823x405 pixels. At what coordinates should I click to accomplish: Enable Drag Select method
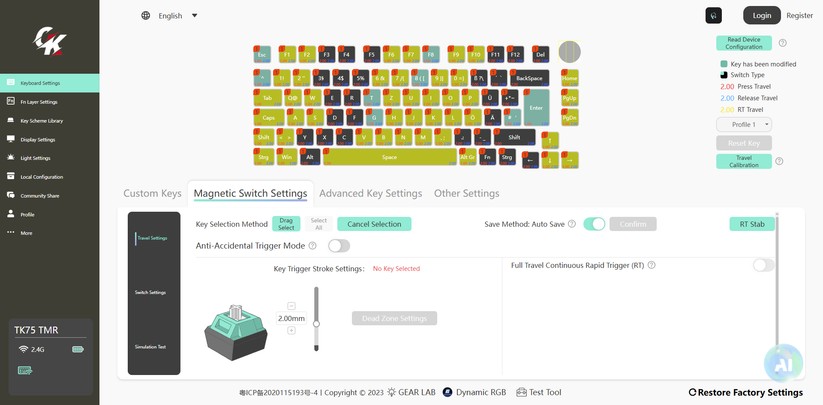click(x=286, y=224)
